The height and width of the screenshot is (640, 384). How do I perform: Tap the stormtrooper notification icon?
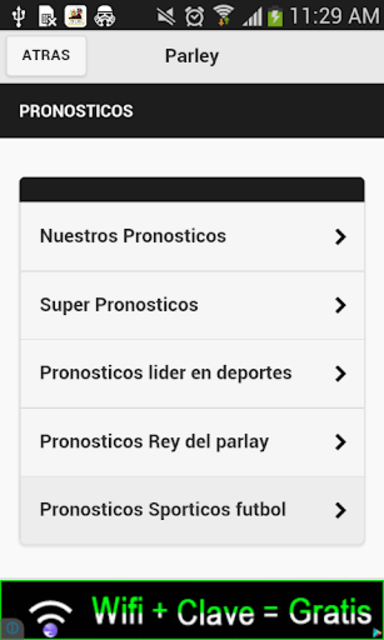(x=105, y=17)
